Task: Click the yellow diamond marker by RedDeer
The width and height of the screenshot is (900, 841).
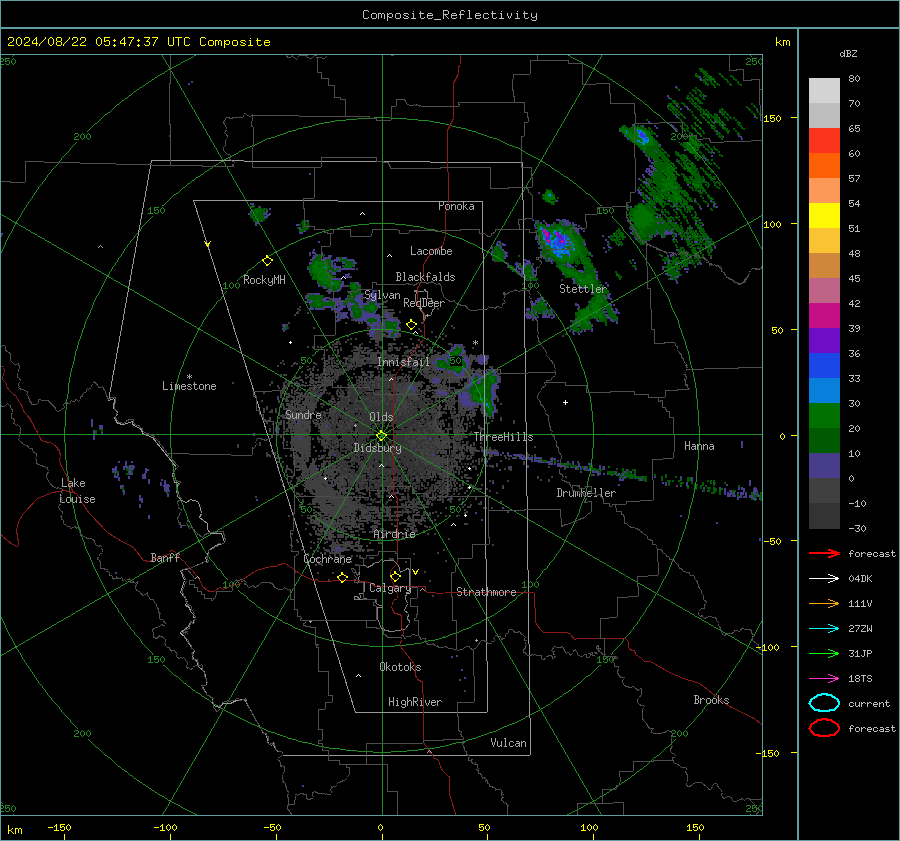Action: (411, 325)
